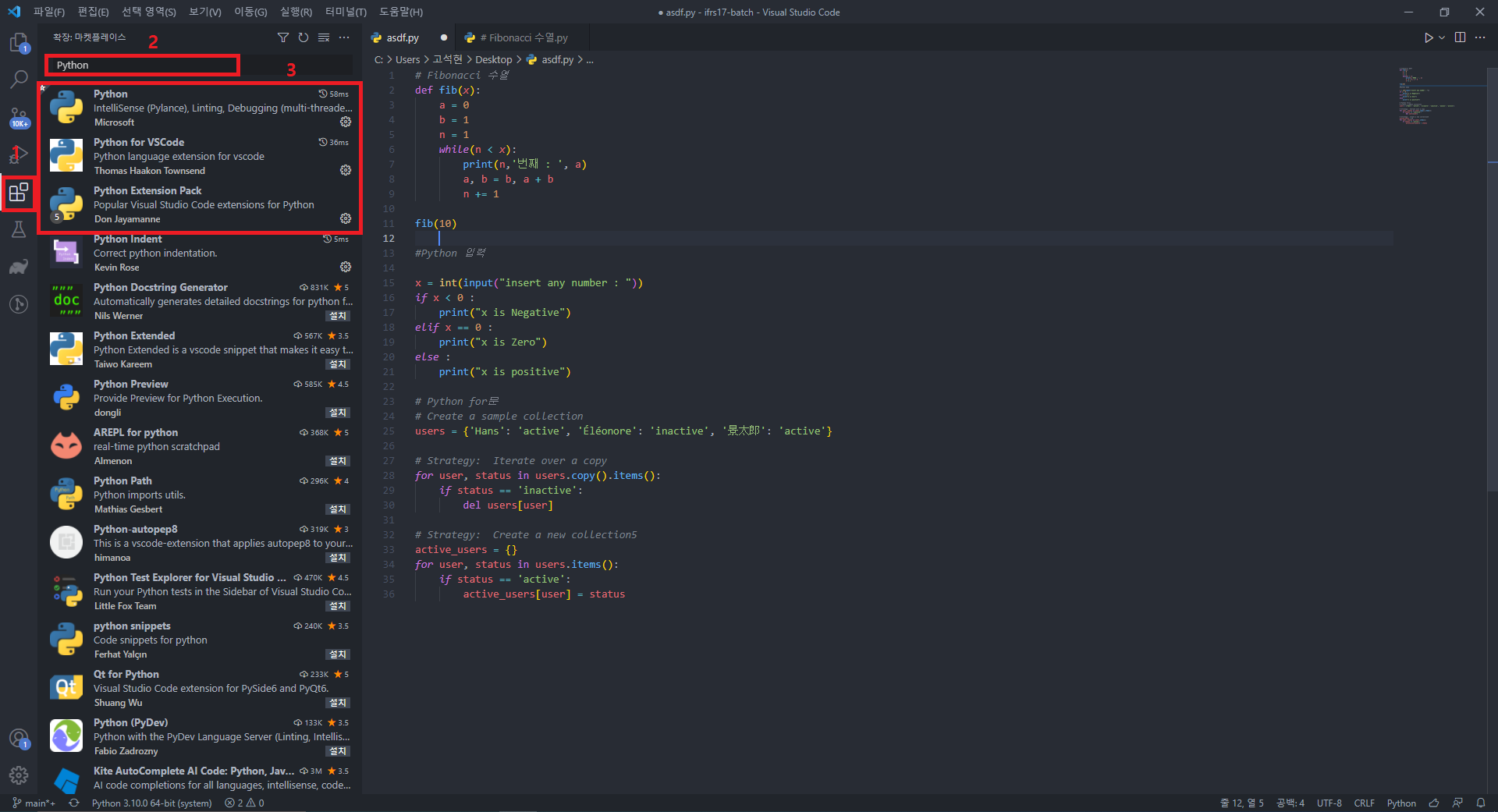Open the Run and Debug view
This screenshot has height=812, width=1498.
click(x=19, y=154)
